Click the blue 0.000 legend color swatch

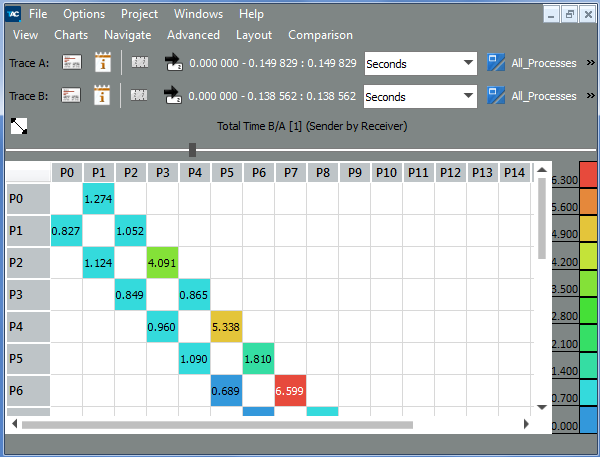588,420
